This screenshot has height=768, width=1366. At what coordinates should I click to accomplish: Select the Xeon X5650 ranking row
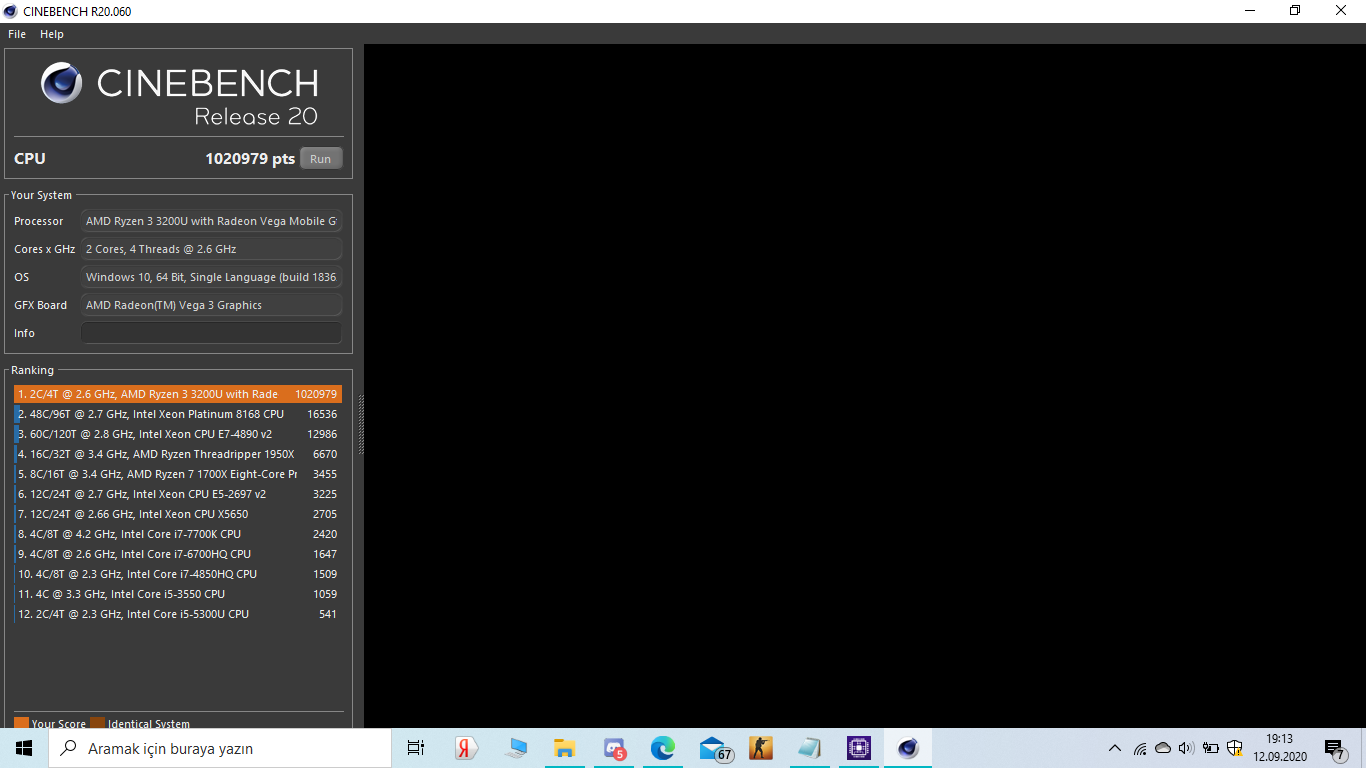click(178, 514)
